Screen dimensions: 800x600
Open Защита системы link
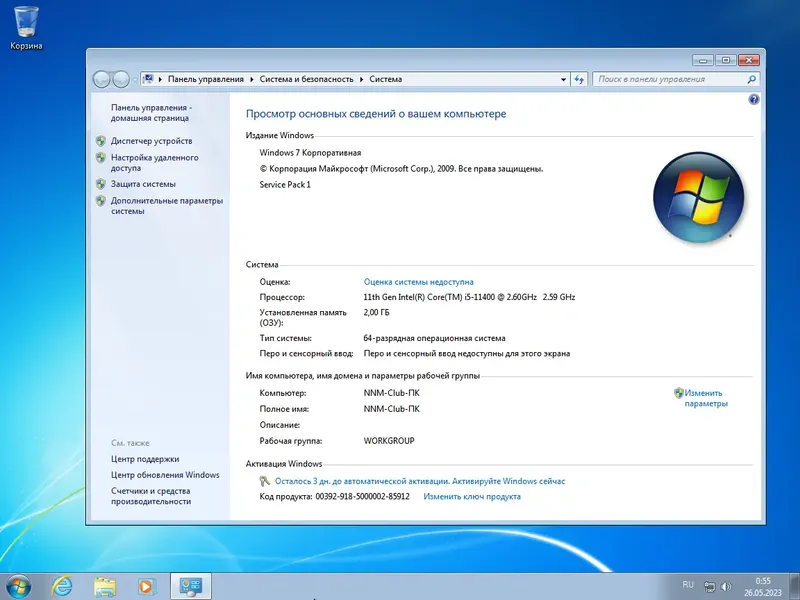pos(143,184)
